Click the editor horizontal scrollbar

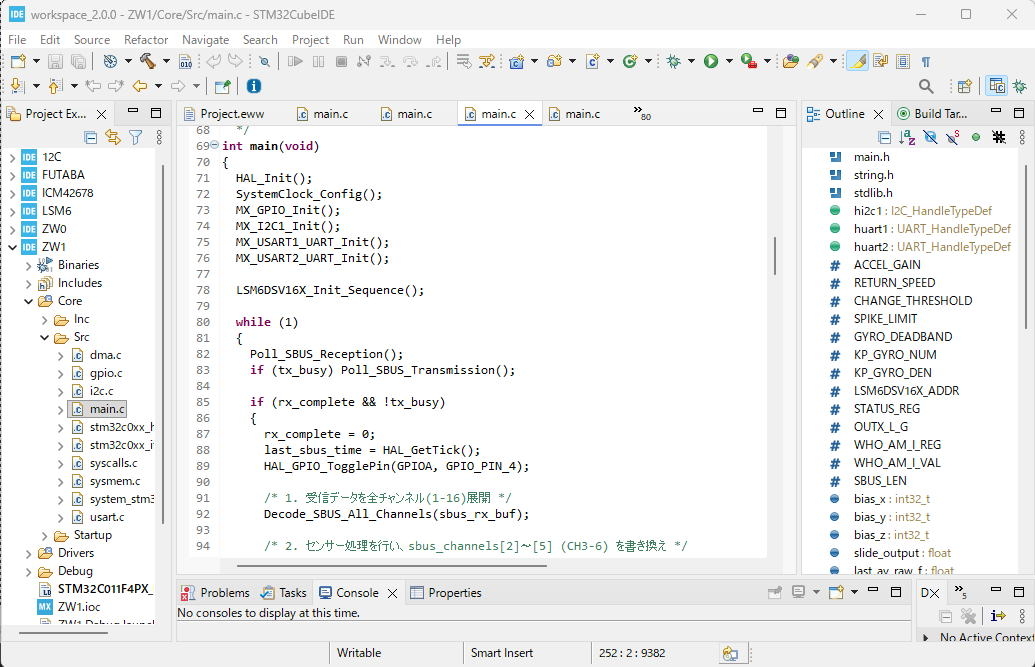(391, 565)
